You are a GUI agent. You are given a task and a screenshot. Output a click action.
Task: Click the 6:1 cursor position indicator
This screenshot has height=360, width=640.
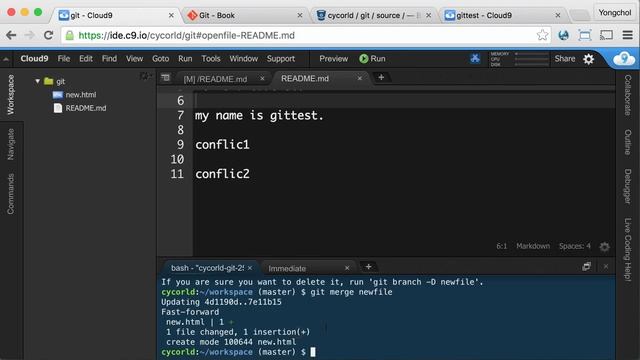click(x=502, y=246)
